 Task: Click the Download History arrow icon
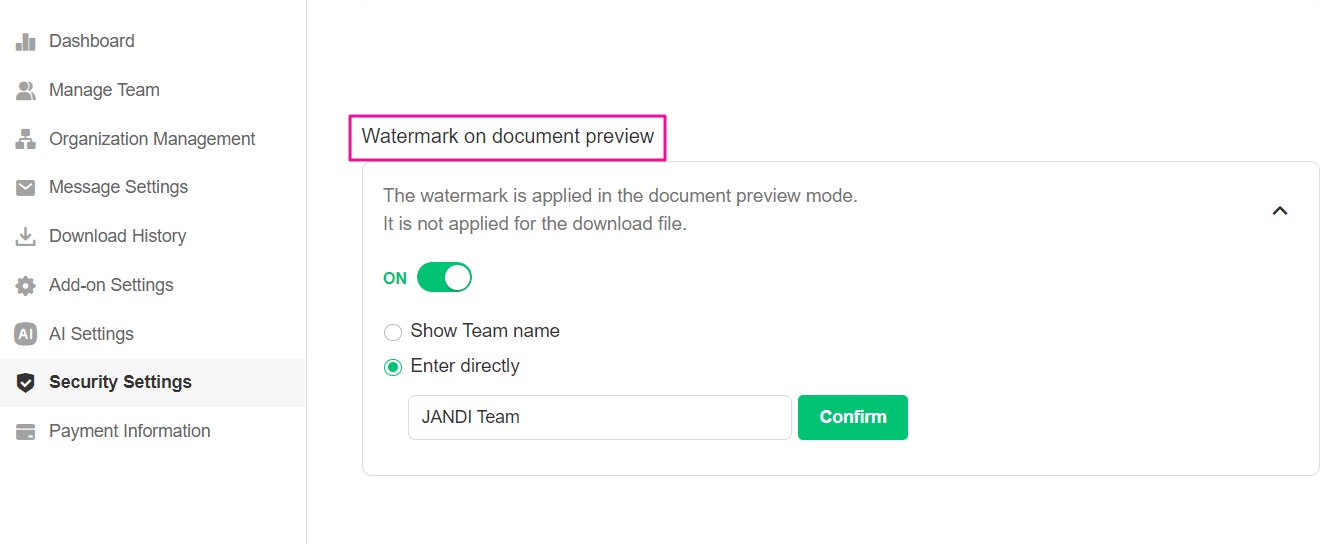click(26, 237)
